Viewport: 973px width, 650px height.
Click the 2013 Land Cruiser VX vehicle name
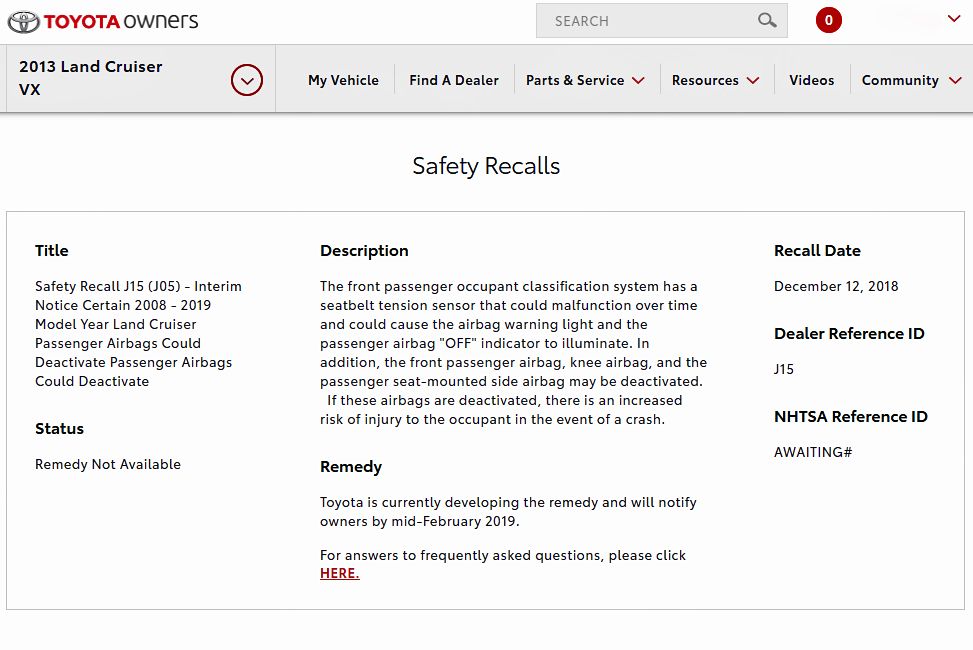91,78
